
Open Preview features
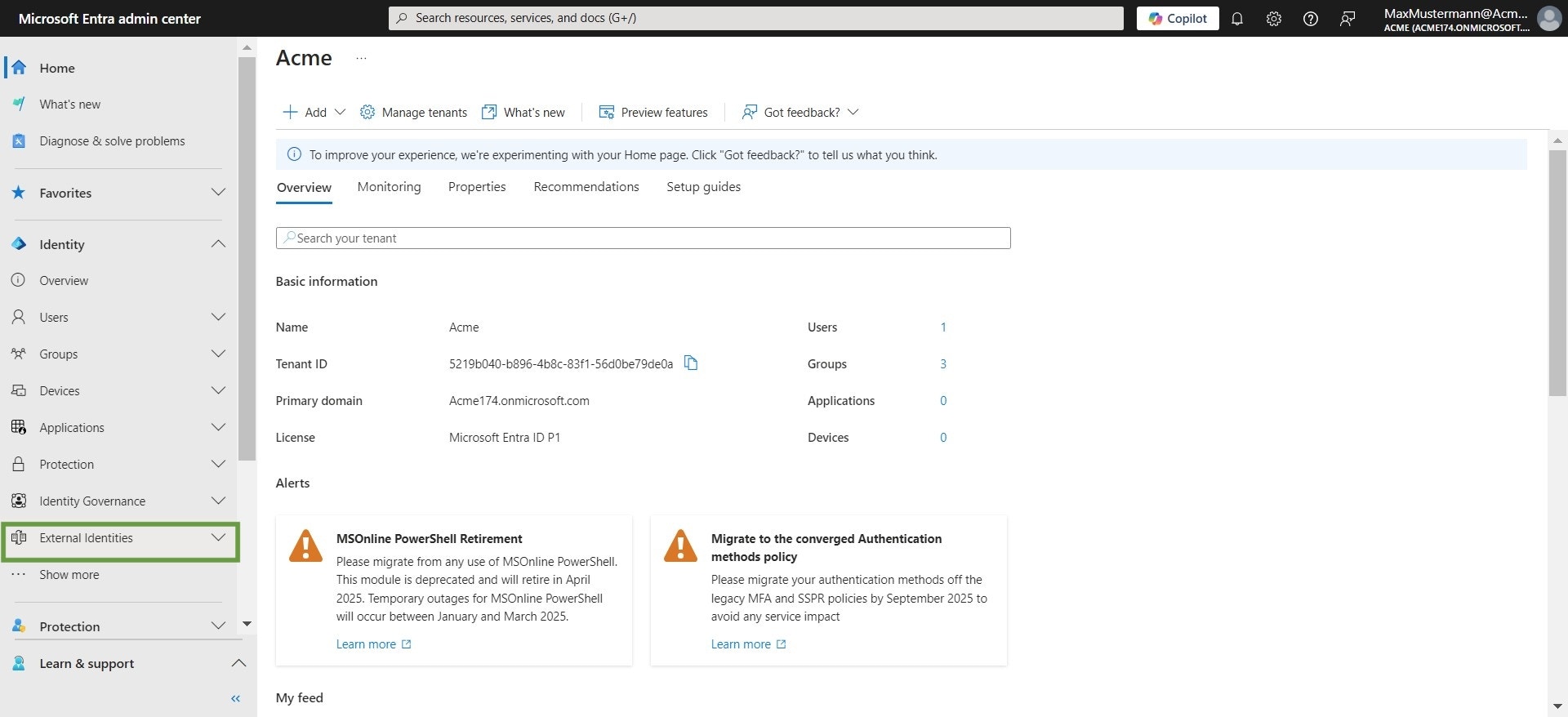[x=653, y=112]
